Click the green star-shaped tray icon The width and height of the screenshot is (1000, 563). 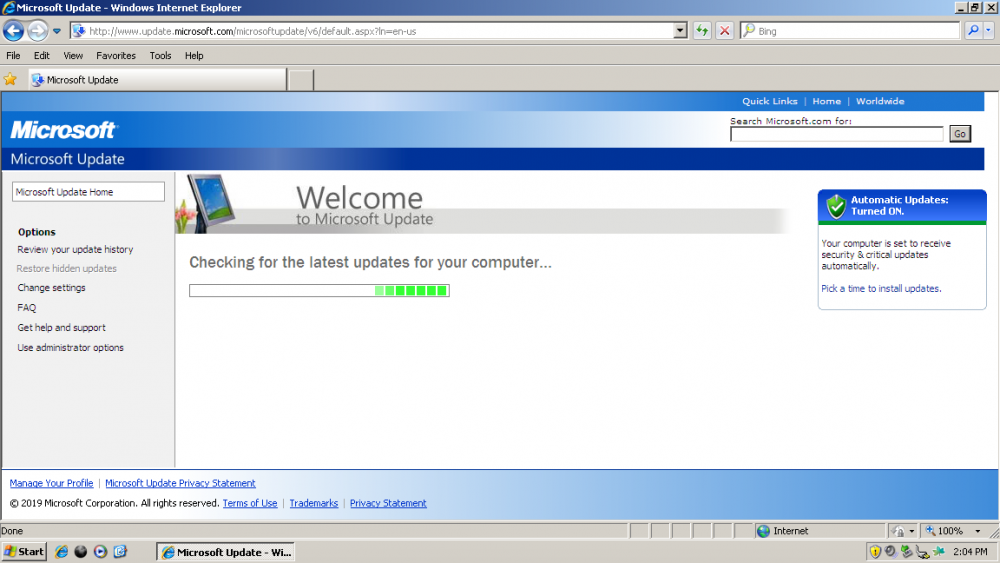(x=939, y=552)
